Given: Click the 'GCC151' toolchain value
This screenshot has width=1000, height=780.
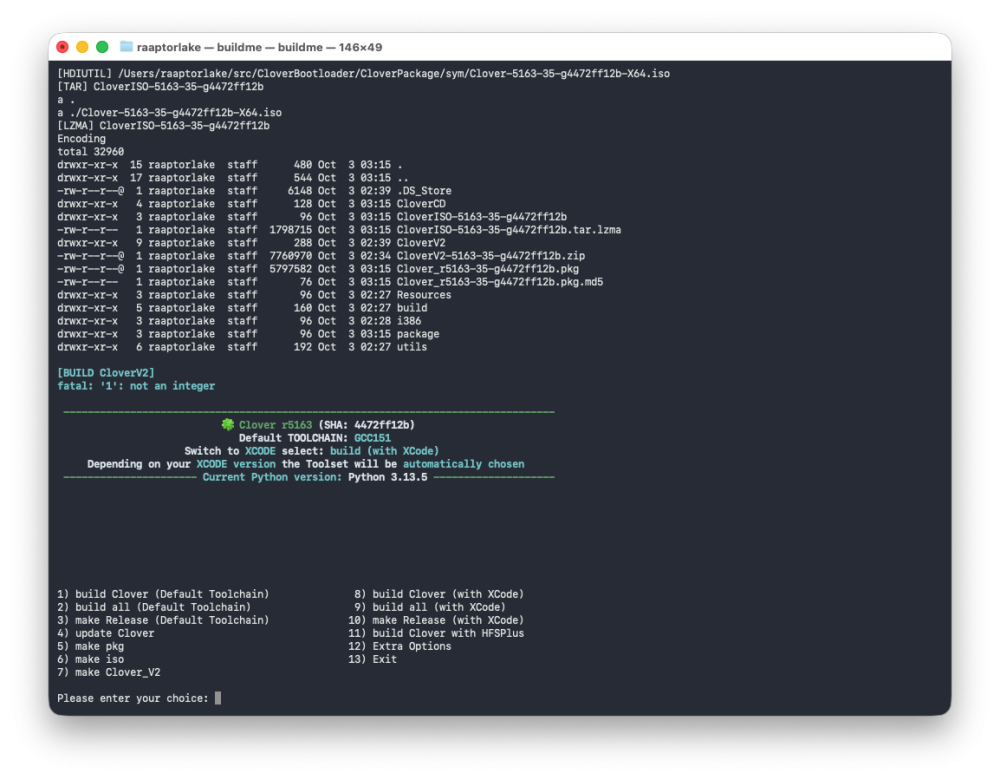Looking at the screenshot, I should [372, 438].
